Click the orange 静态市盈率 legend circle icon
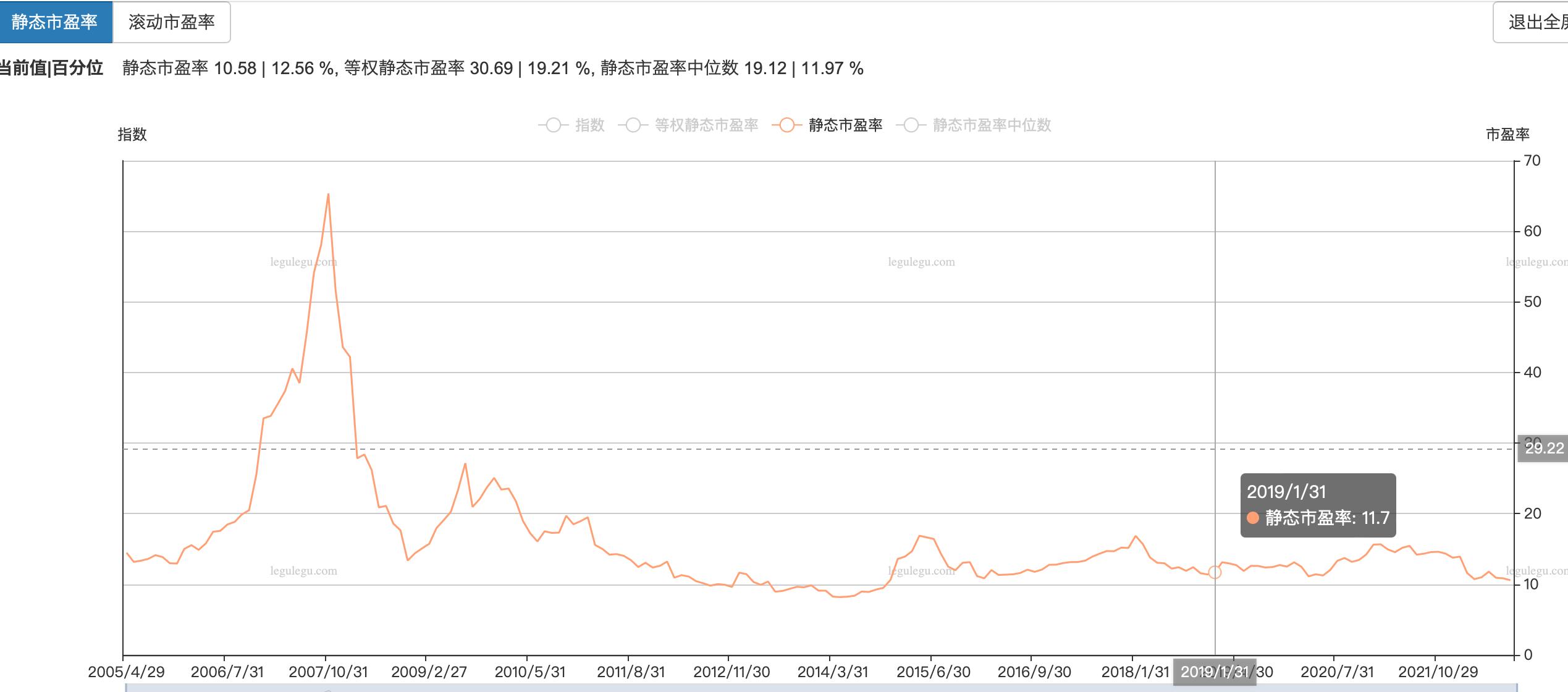Image resolution: width=1568 pixels, height=692 pixels. pos(786,125)
